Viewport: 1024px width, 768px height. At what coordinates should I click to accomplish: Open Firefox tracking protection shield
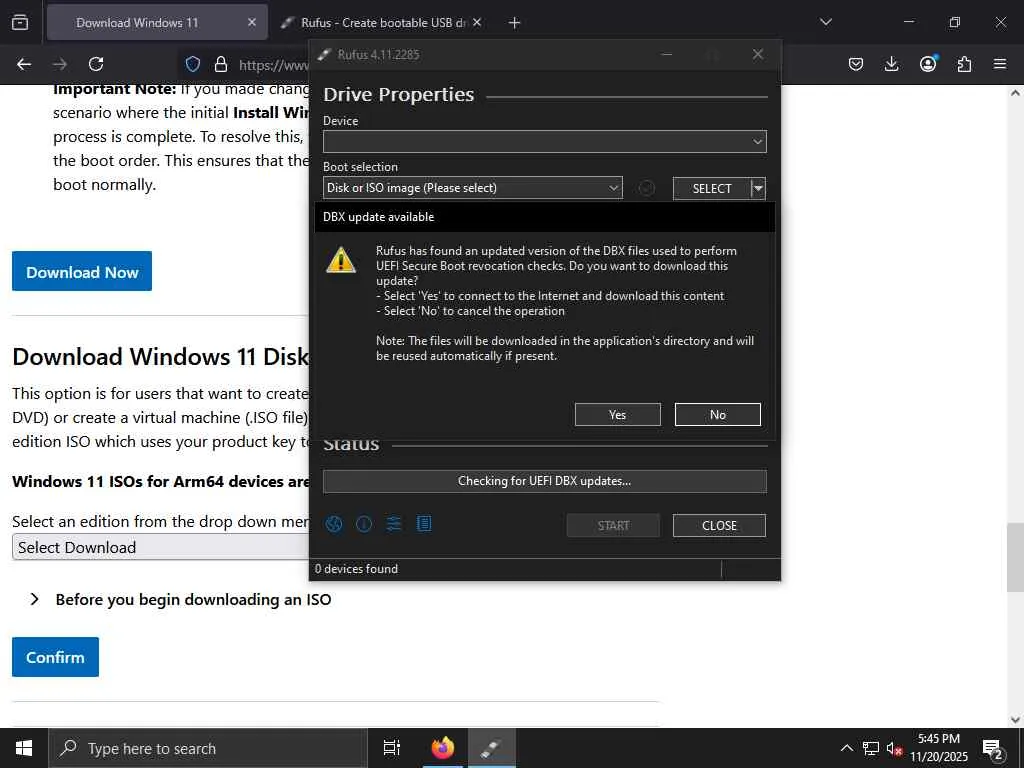[193, 64]
